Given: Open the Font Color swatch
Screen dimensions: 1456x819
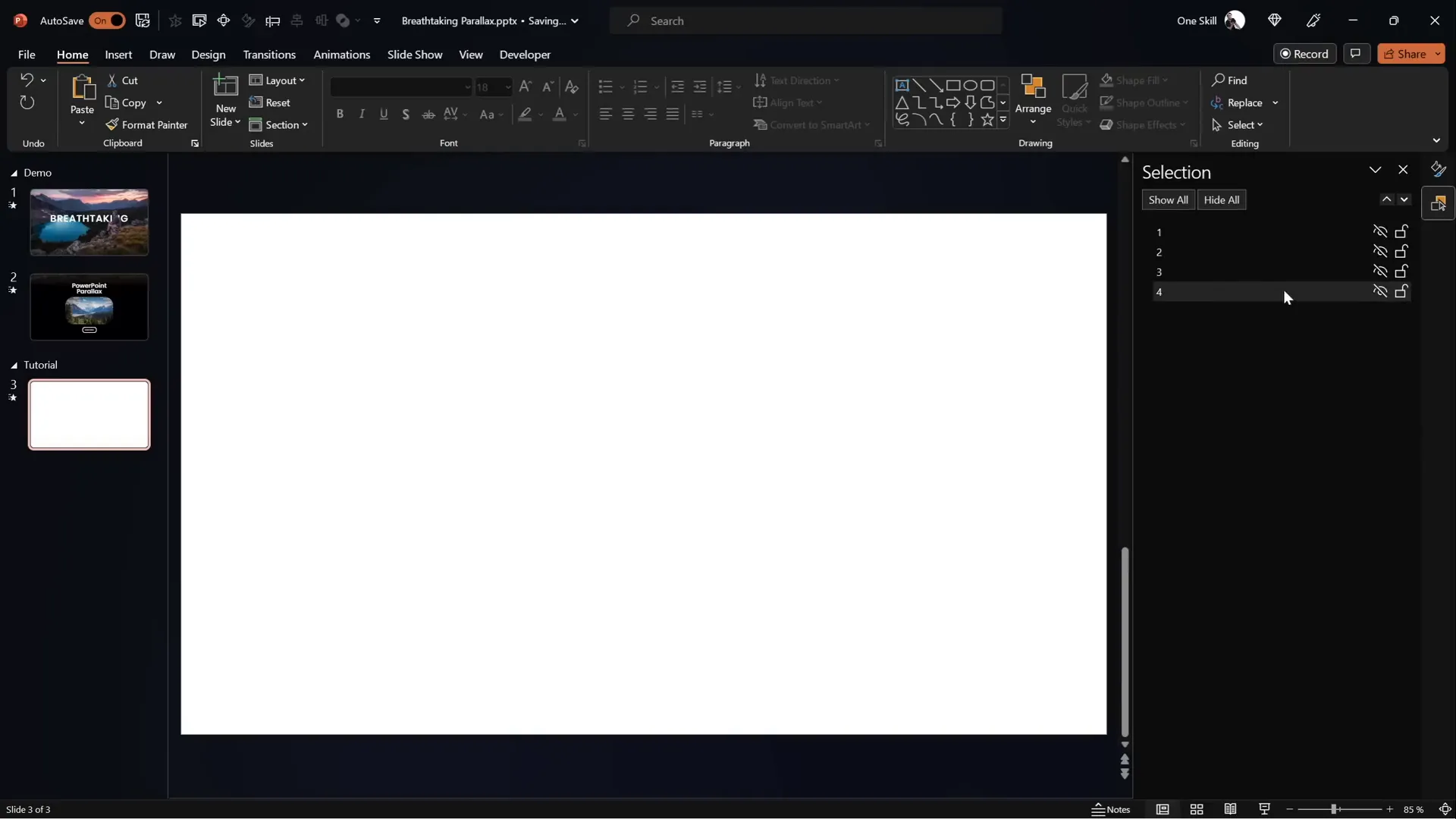Looking at the screenshot, I should 561,115.
